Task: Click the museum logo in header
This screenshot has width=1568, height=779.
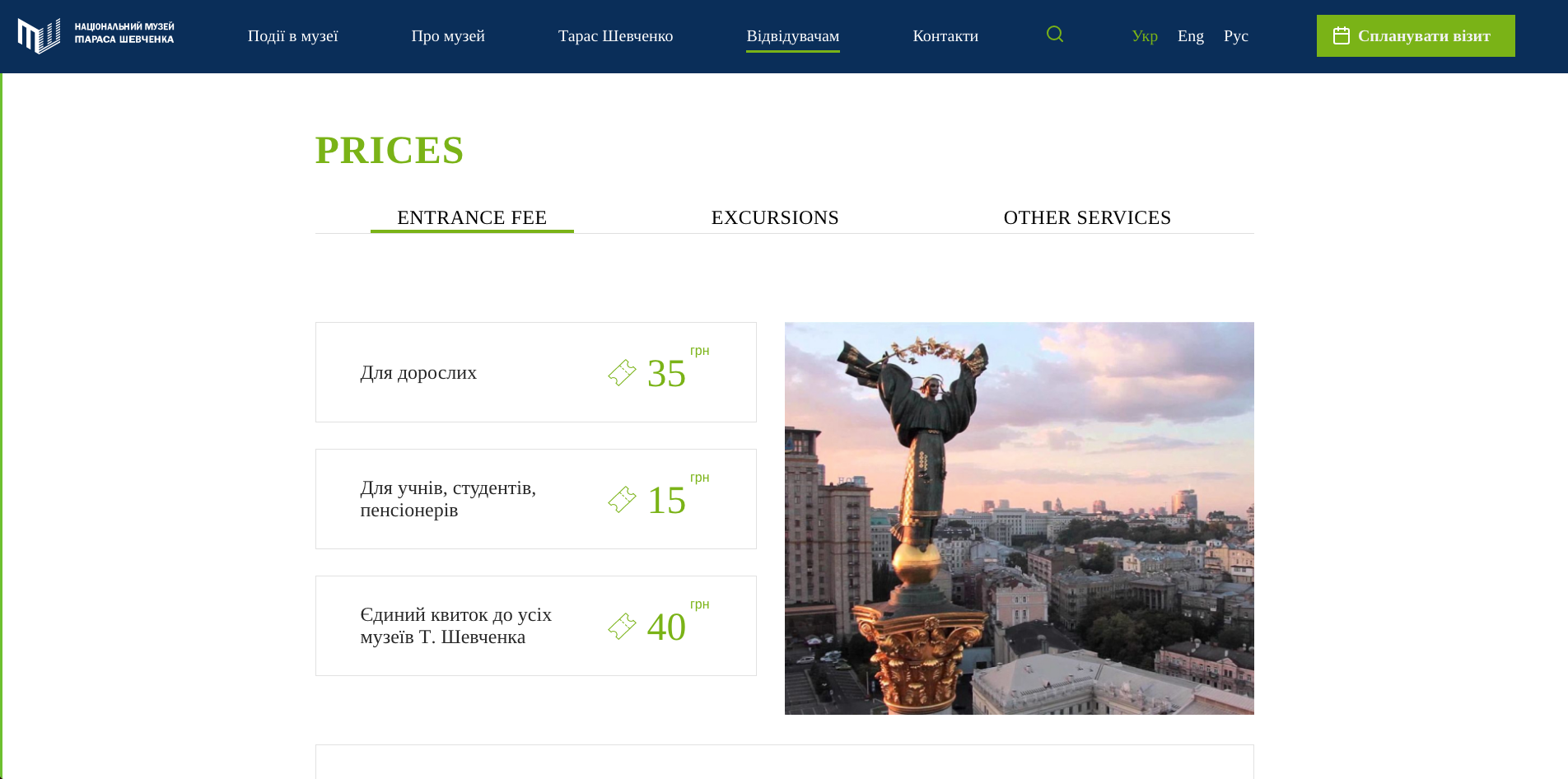Action: pos(96,36)
